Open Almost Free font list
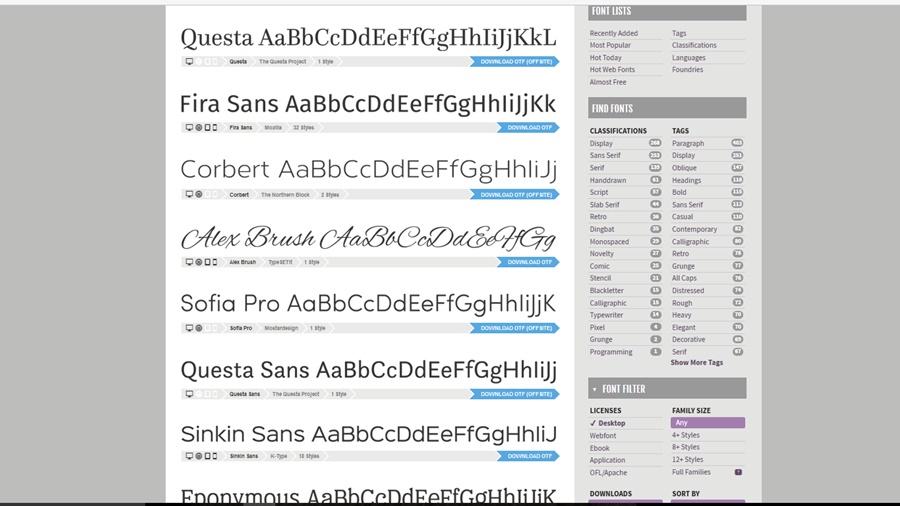Viewport: 900px width, 506px height. [x=608, y=83]
